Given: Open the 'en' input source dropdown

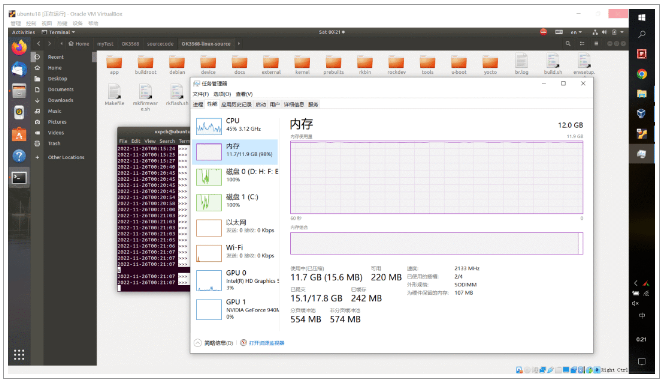Looking at the screenshot, I should pos(576,32).
